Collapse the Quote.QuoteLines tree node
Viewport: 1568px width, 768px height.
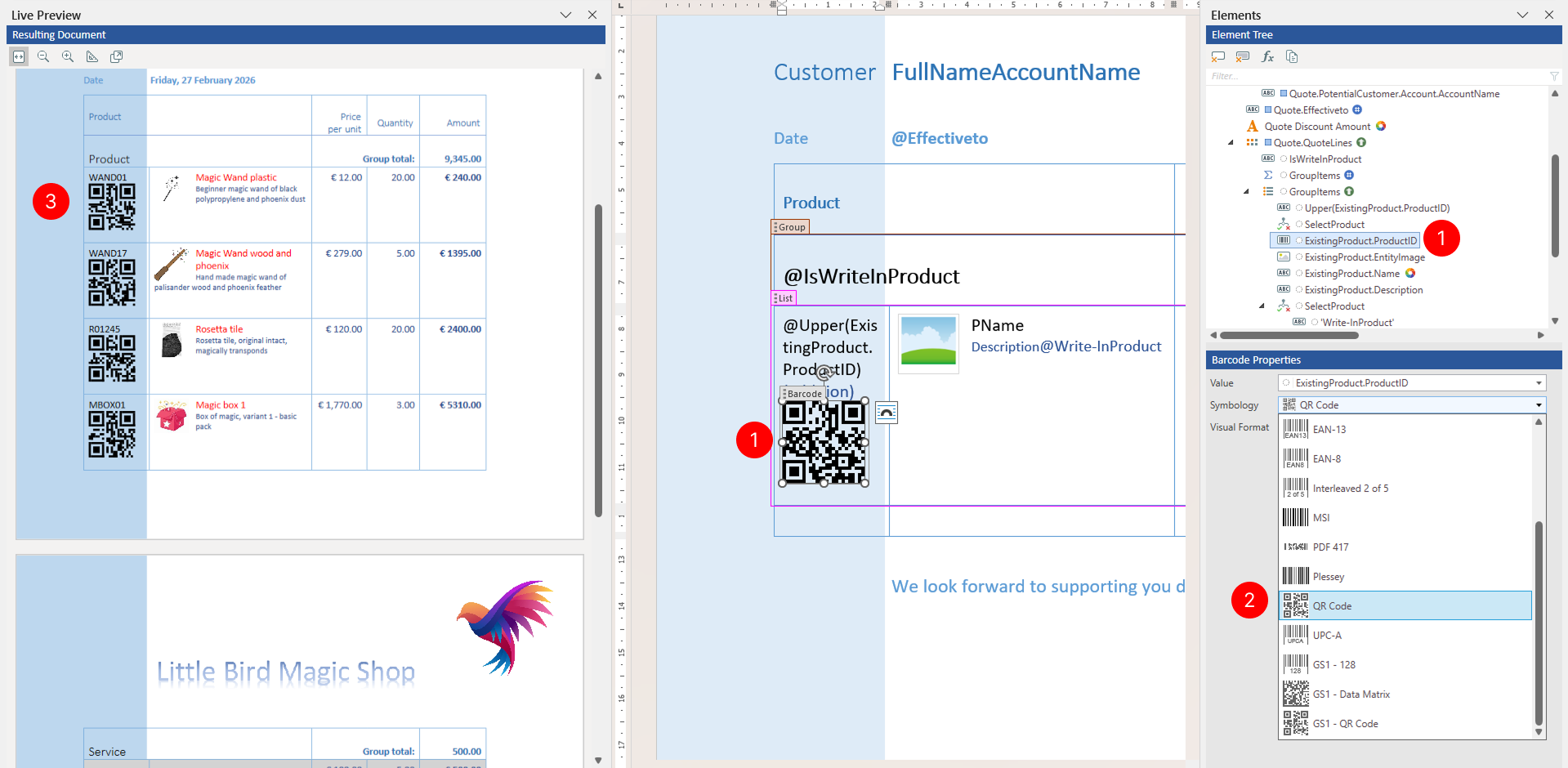(1231, 142)
